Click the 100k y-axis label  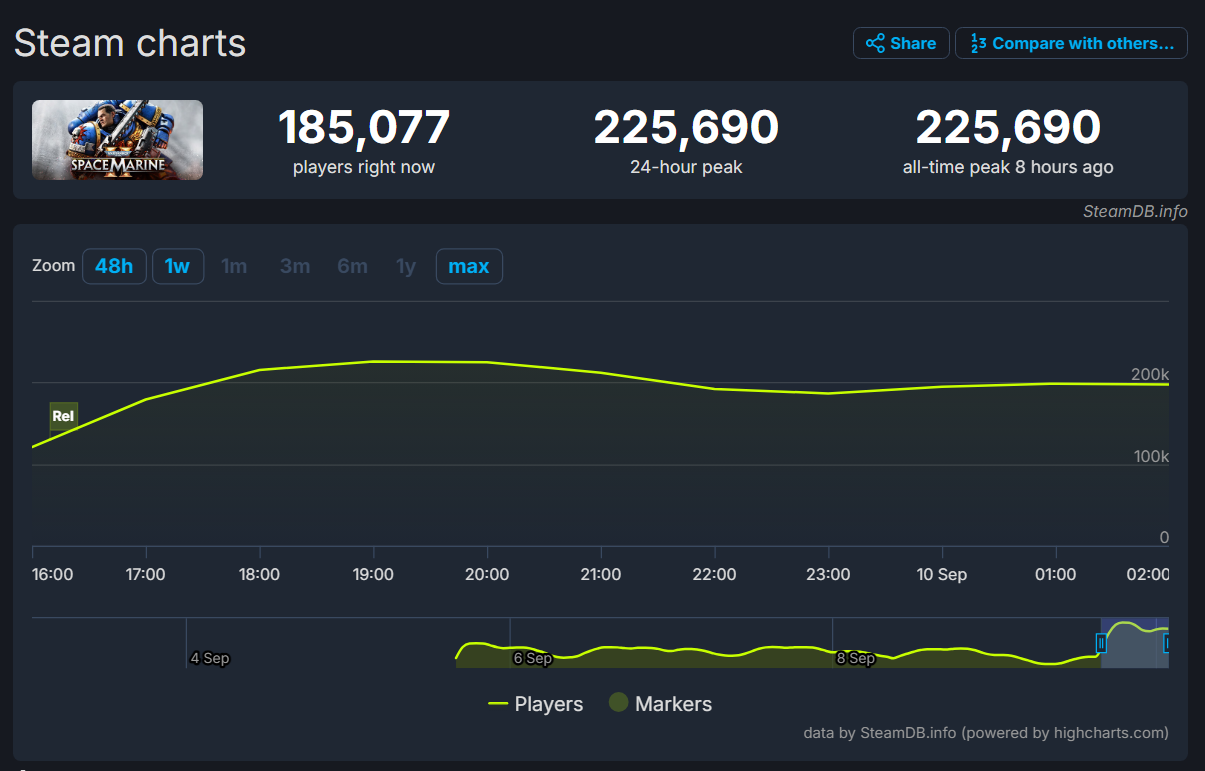coord(1150,456)
